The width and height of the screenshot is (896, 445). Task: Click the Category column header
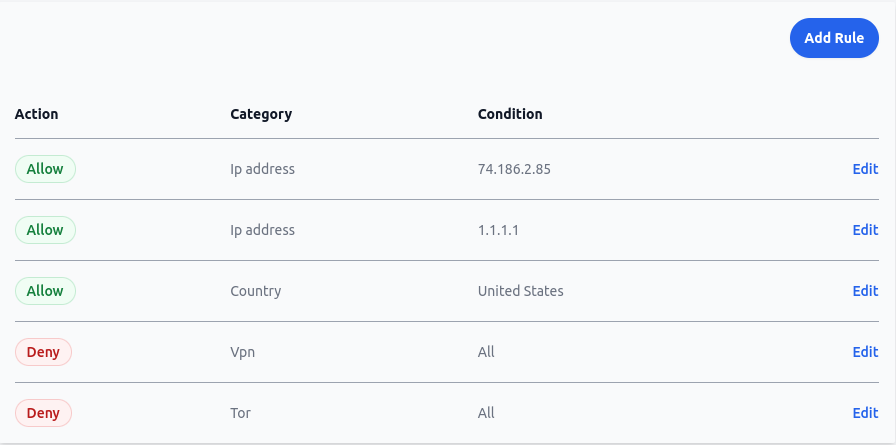[261, 114]
